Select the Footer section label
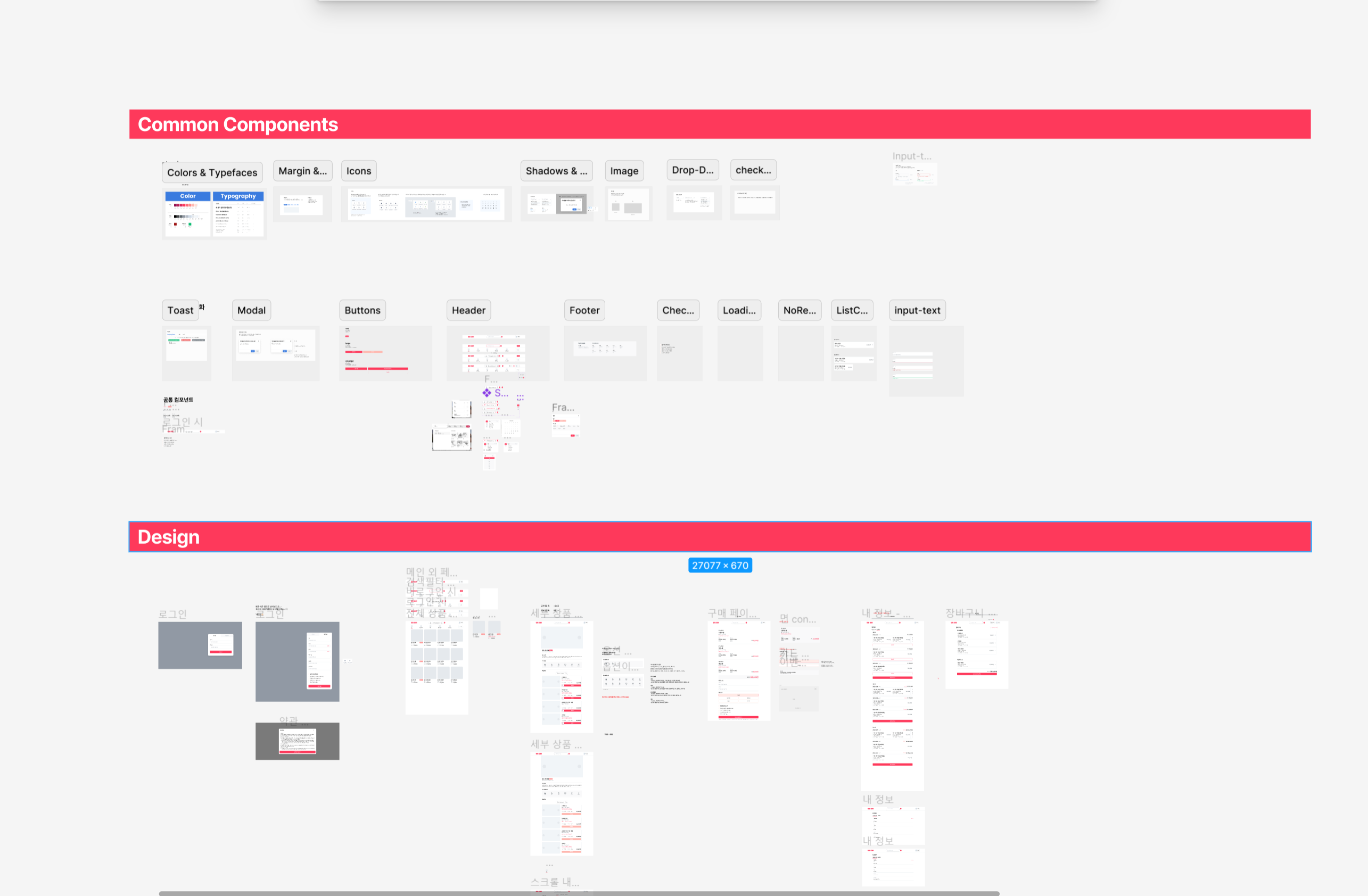 [584, 310]
